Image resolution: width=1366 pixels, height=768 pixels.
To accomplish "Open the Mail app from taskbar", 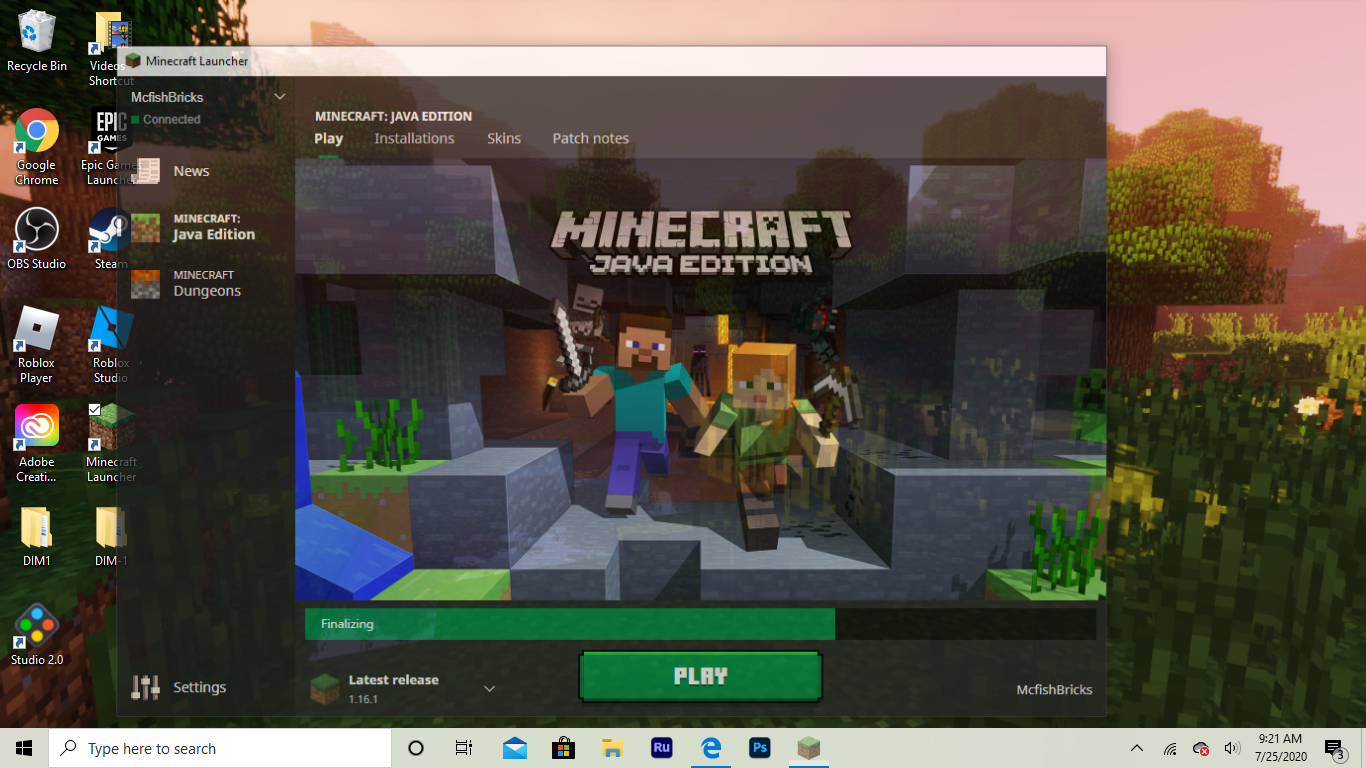I will [x=515, y=748].
